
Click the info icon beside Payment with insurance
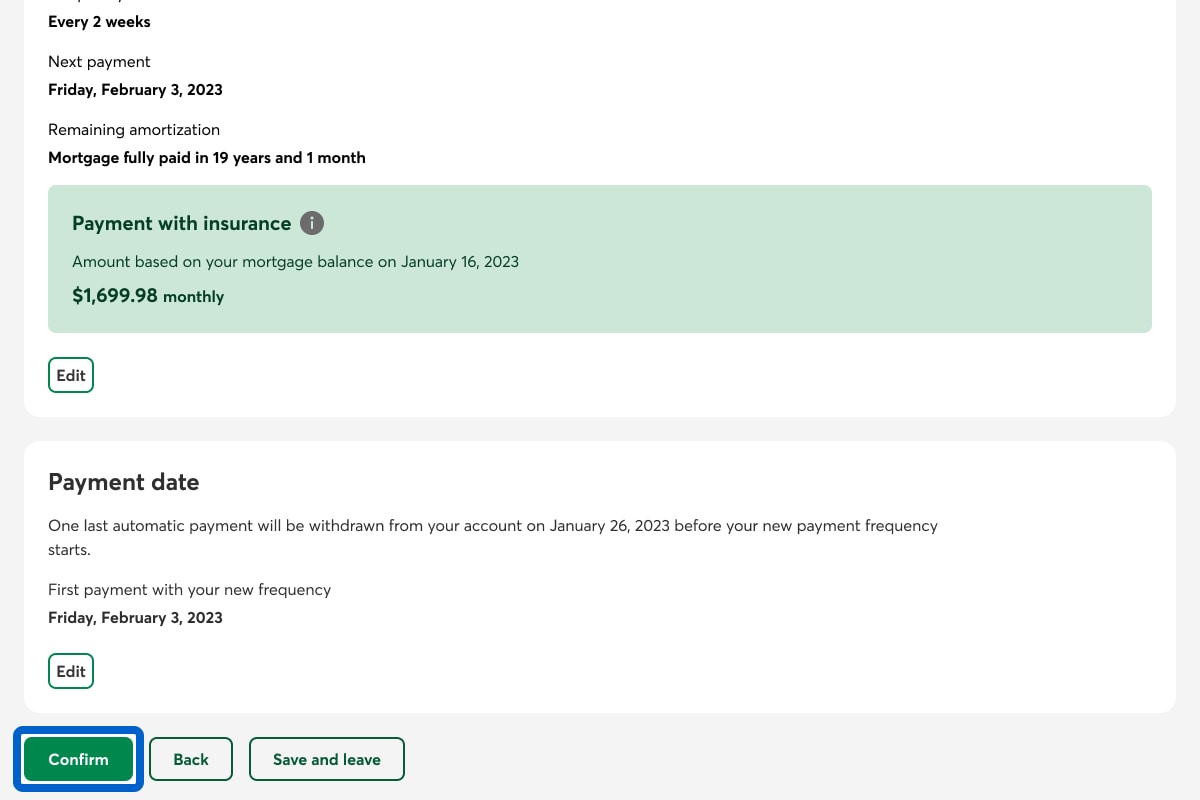(312, 223)
